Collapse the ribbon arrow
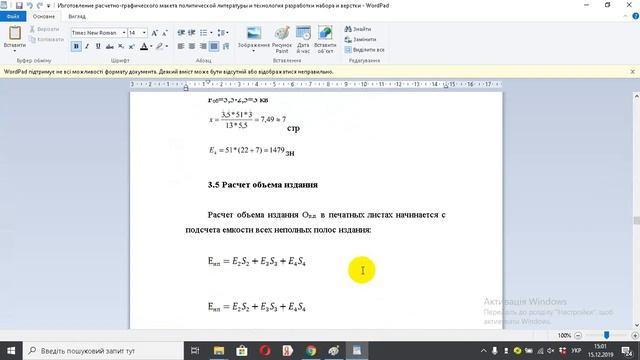640x360 pixels. coord(625,16)
